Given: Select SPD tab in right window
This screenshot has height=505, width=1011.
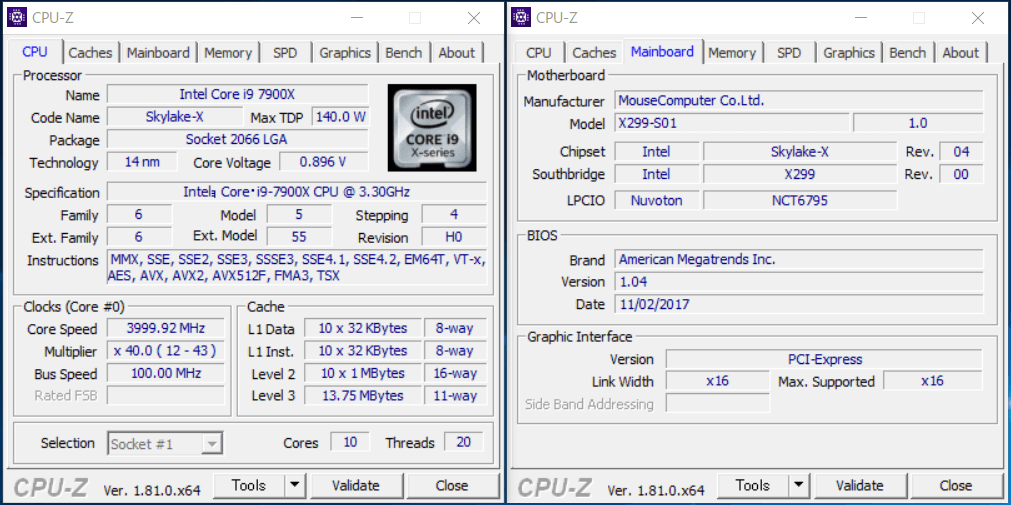Looking at the screenshot, I should 789,53.
